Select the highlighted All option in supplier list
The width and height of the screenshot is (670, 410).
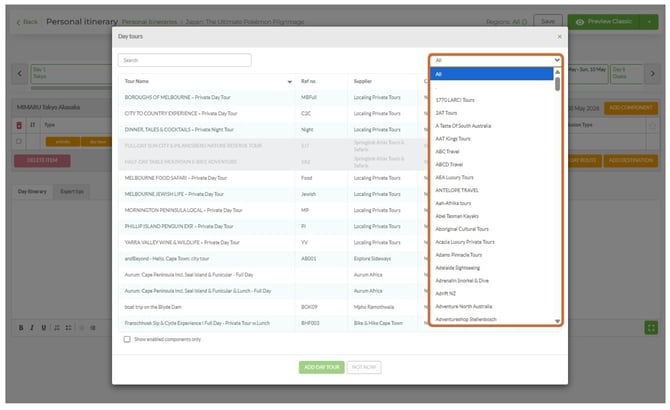[492, 74]
